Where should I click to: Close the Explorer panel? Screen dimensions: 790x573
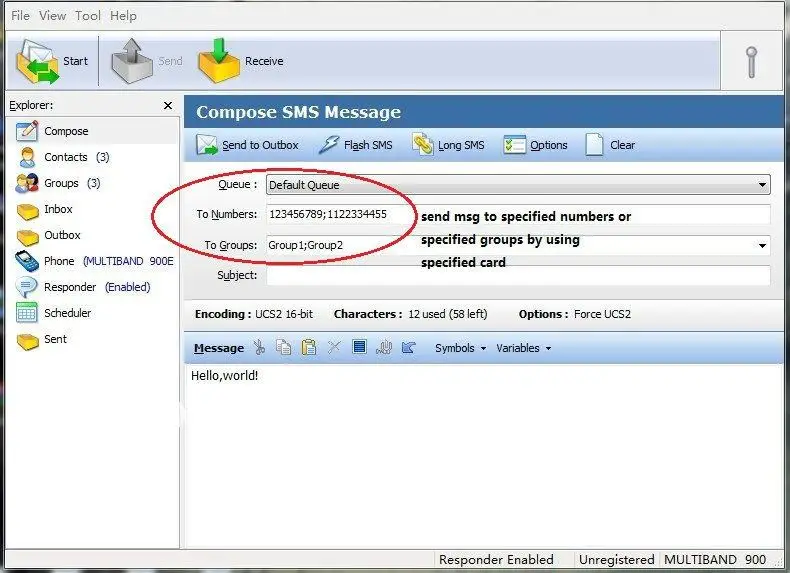(168, 105)
